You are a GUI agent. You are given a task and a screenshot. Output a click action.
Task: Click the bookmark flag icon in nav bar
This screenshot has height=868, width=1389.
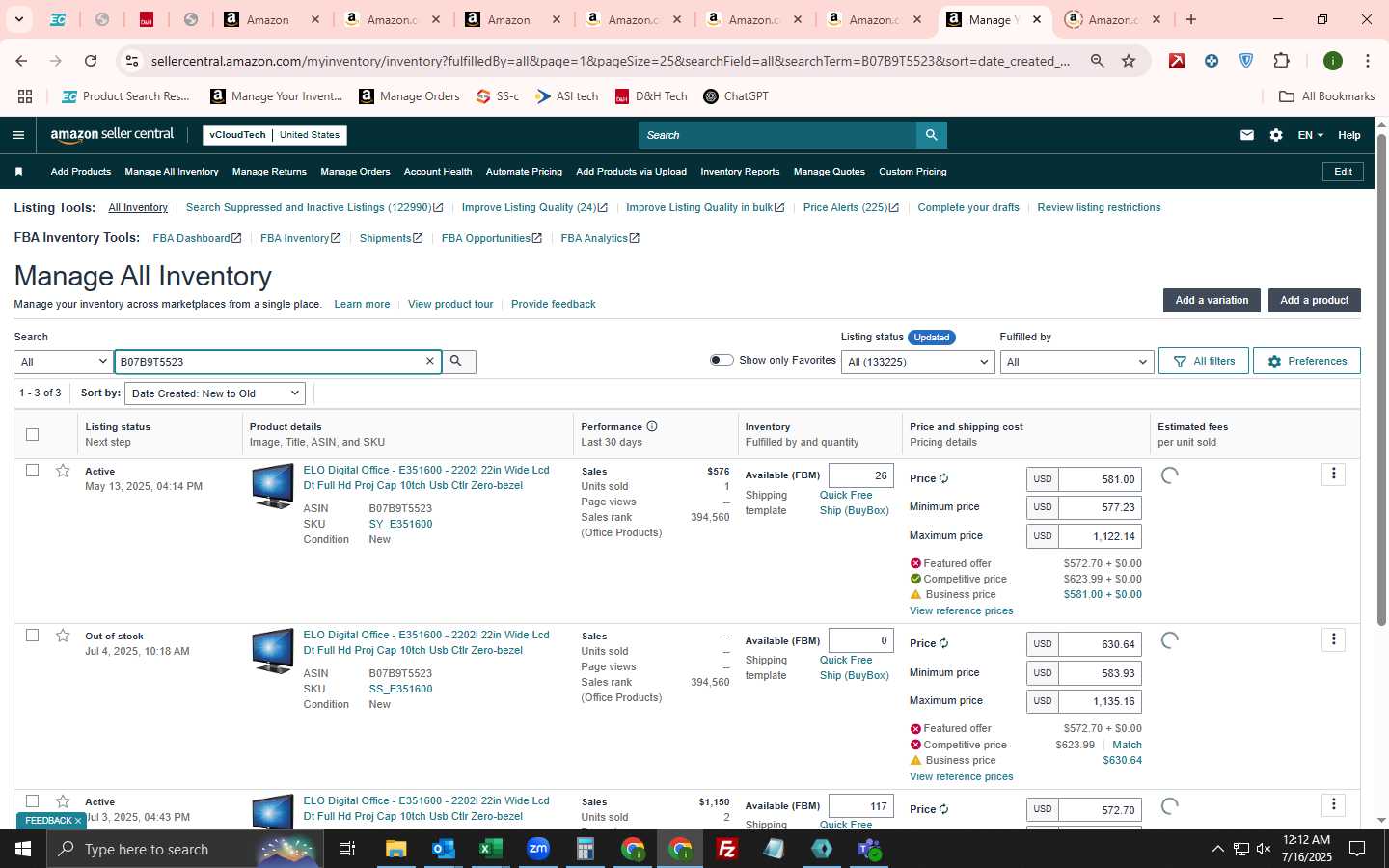tap(18, 172)
